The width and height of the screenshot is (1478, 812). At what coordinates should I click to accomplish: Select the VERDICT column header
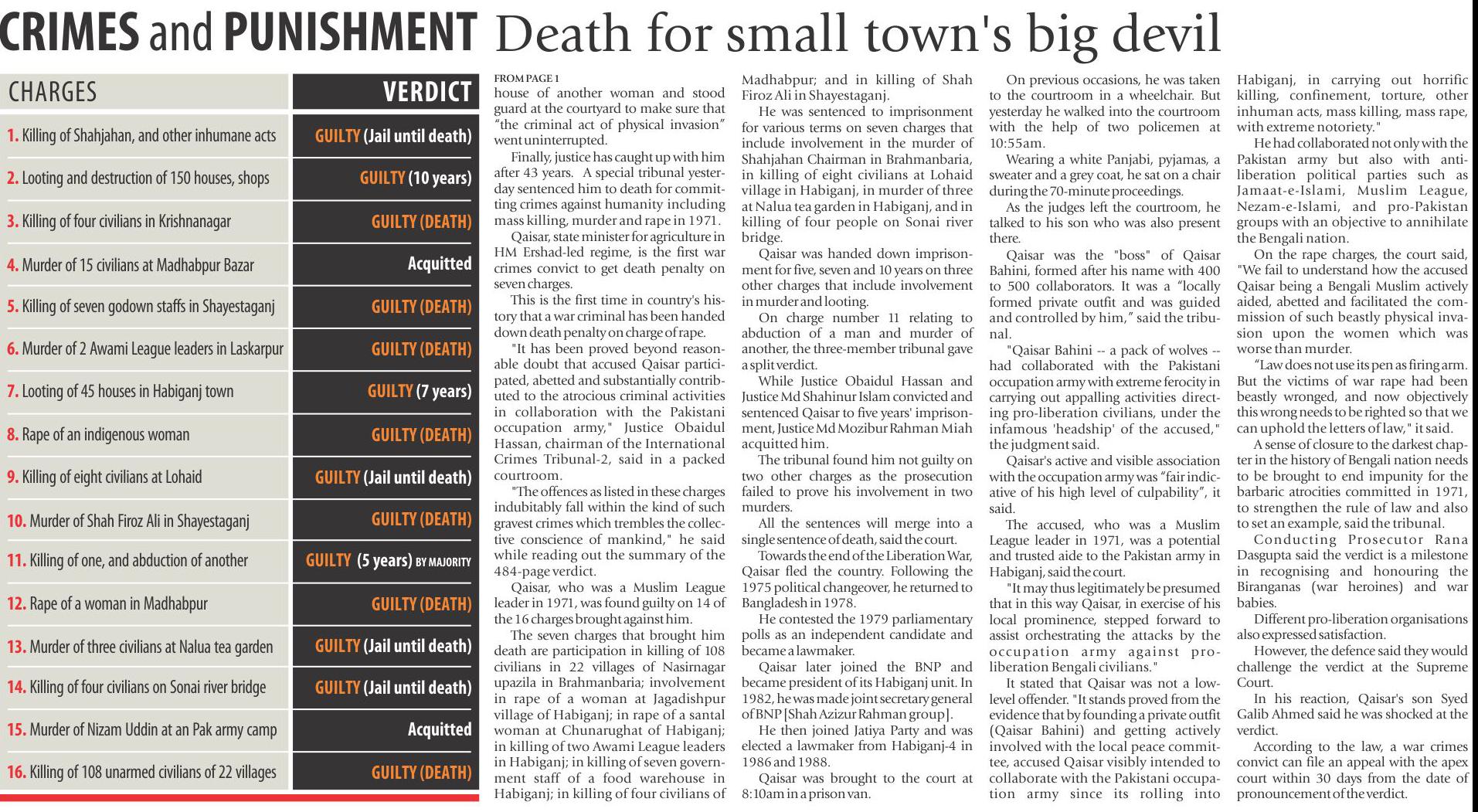[x=426, y=92]
